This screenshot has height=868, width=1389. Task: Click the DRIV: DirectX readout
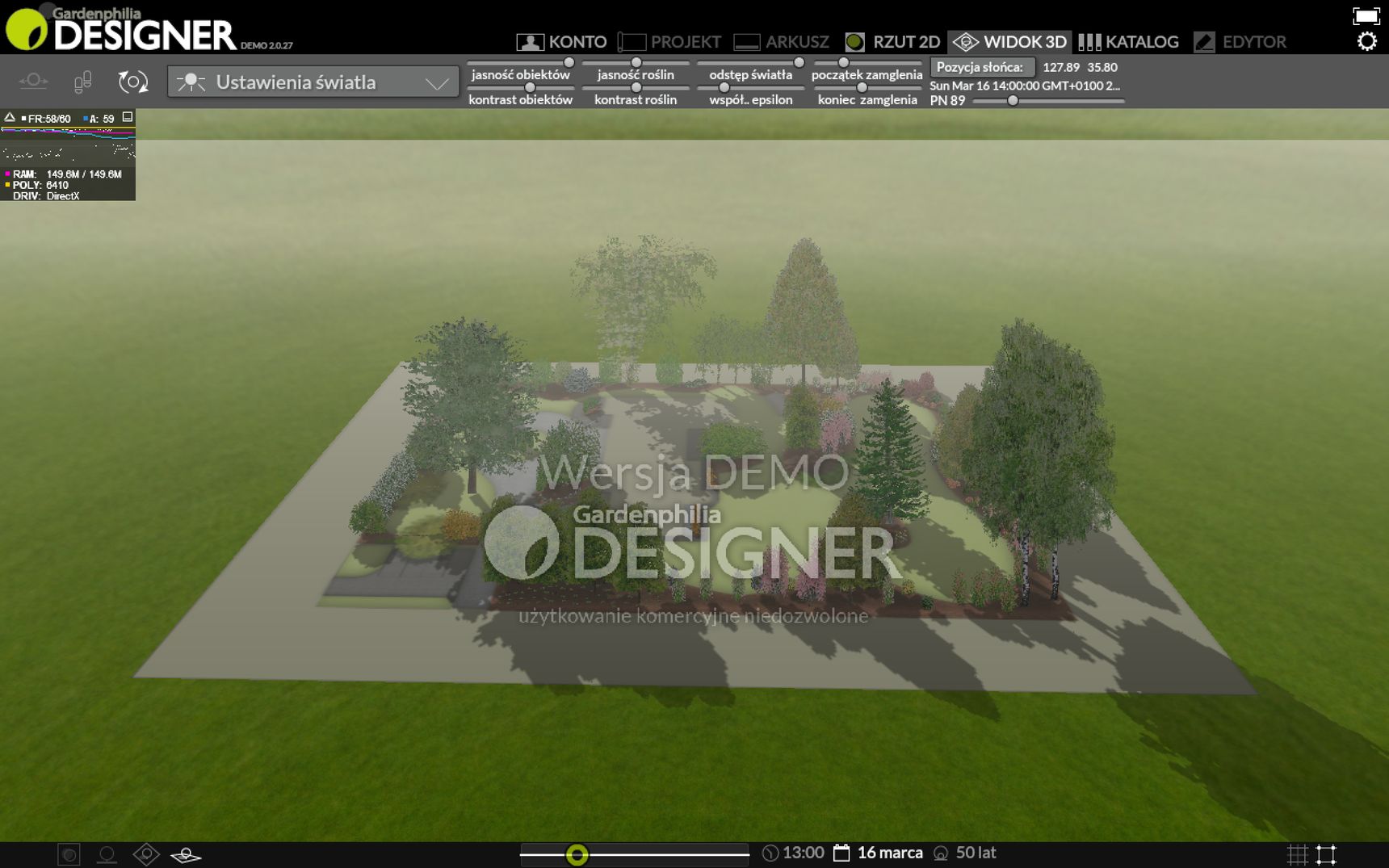click(x=45, y=196)
